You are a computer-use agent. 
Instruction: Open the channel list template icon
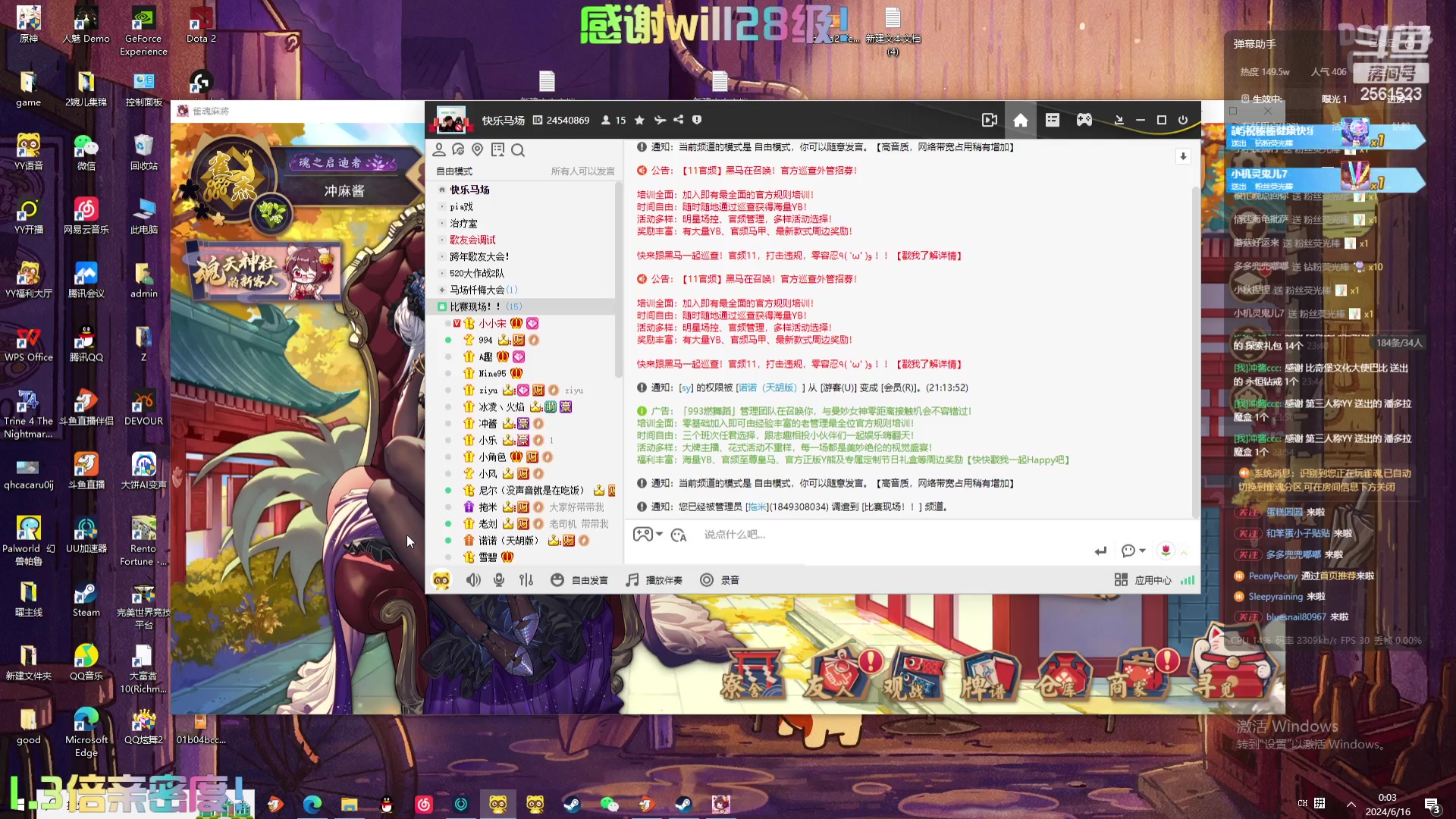(x=1053, y=120)
